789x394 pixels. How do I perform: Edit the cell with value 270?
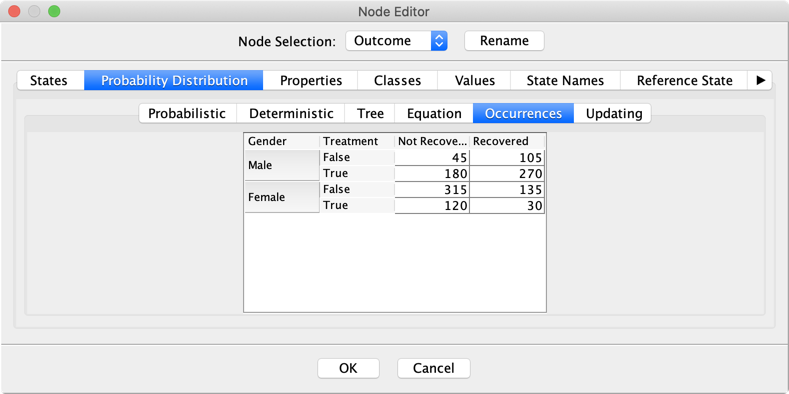pos(507,174)
